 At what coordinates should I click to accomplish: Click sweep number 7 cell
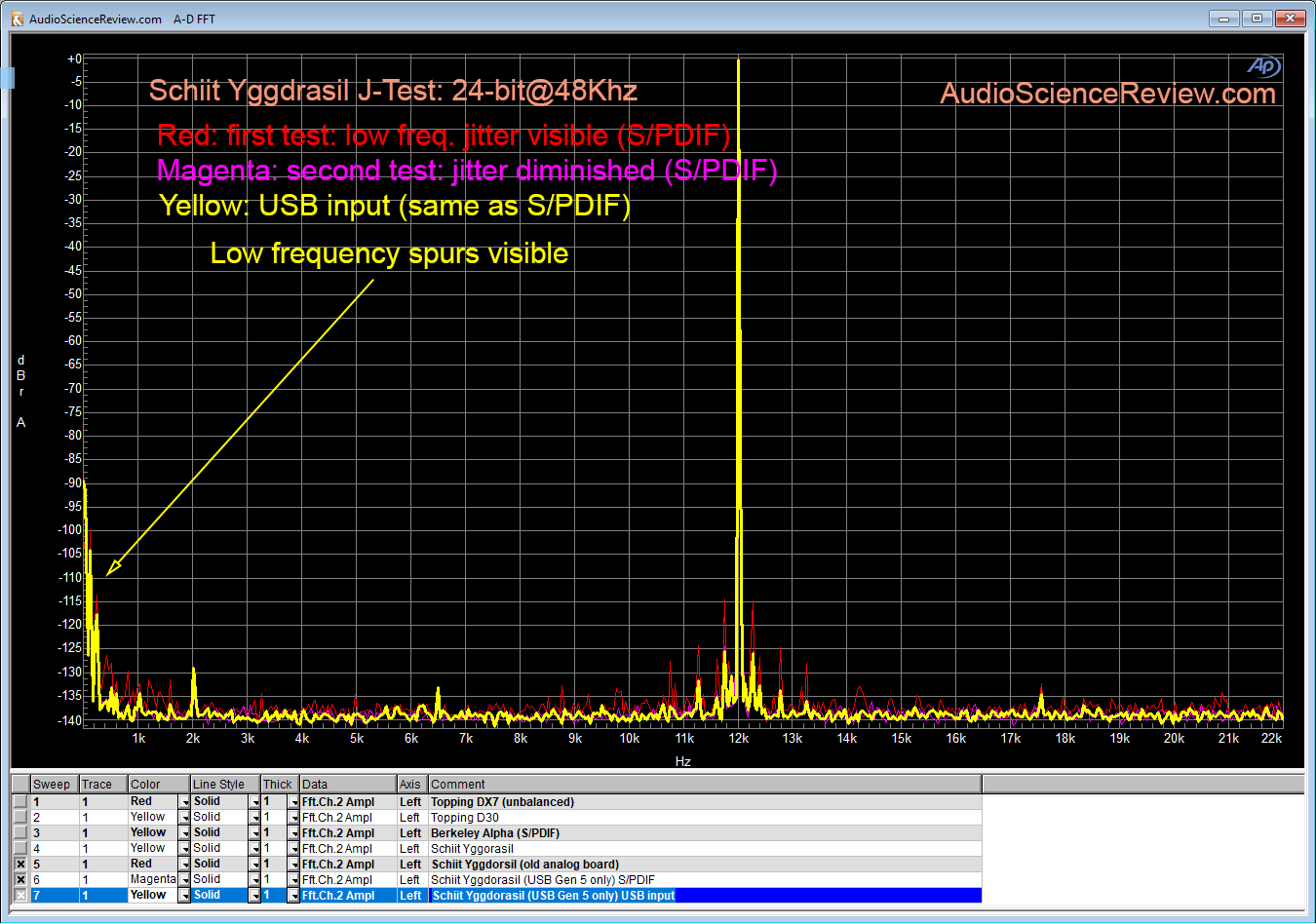(x=55, y=896)
